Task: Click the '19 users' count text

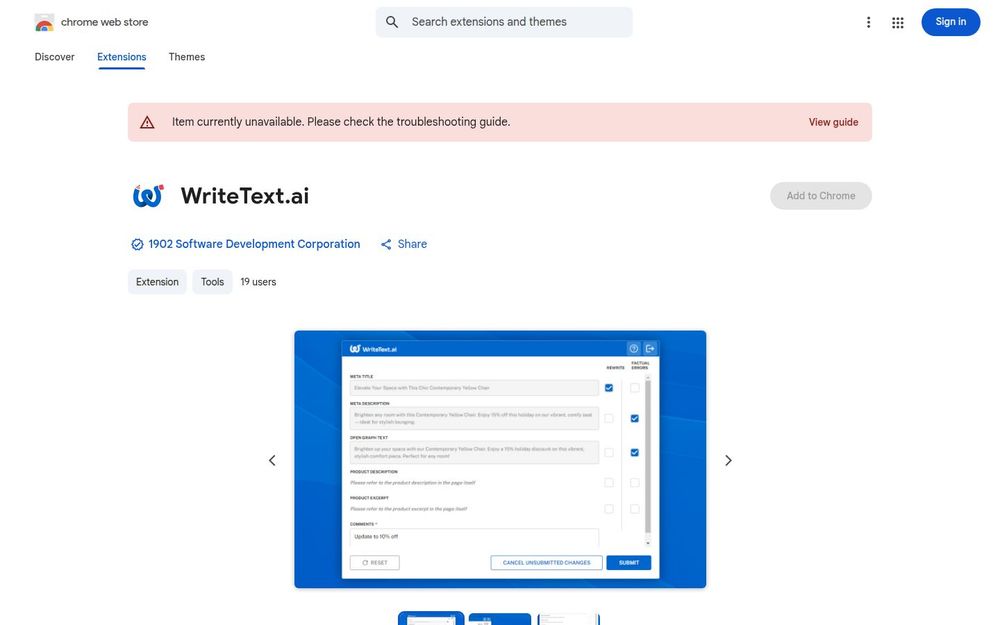Action: click(258, 282)
